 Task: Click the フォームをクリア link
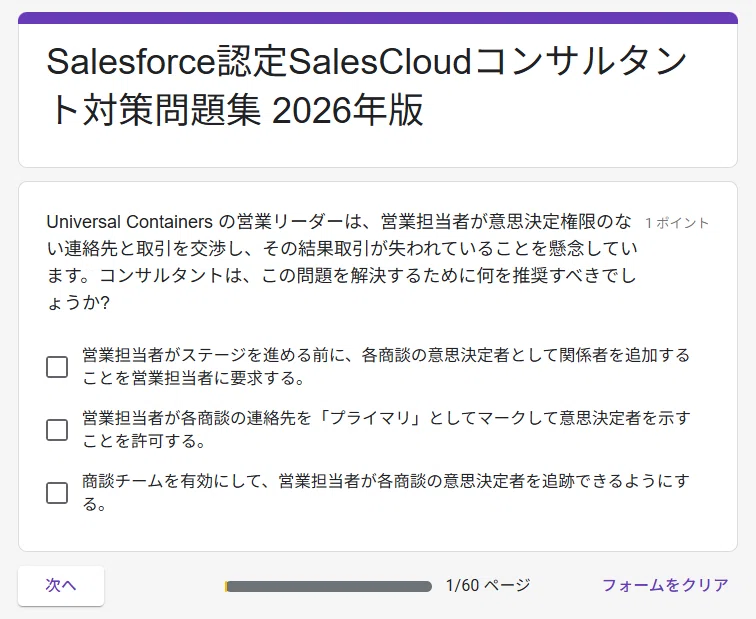coord(665,585)
